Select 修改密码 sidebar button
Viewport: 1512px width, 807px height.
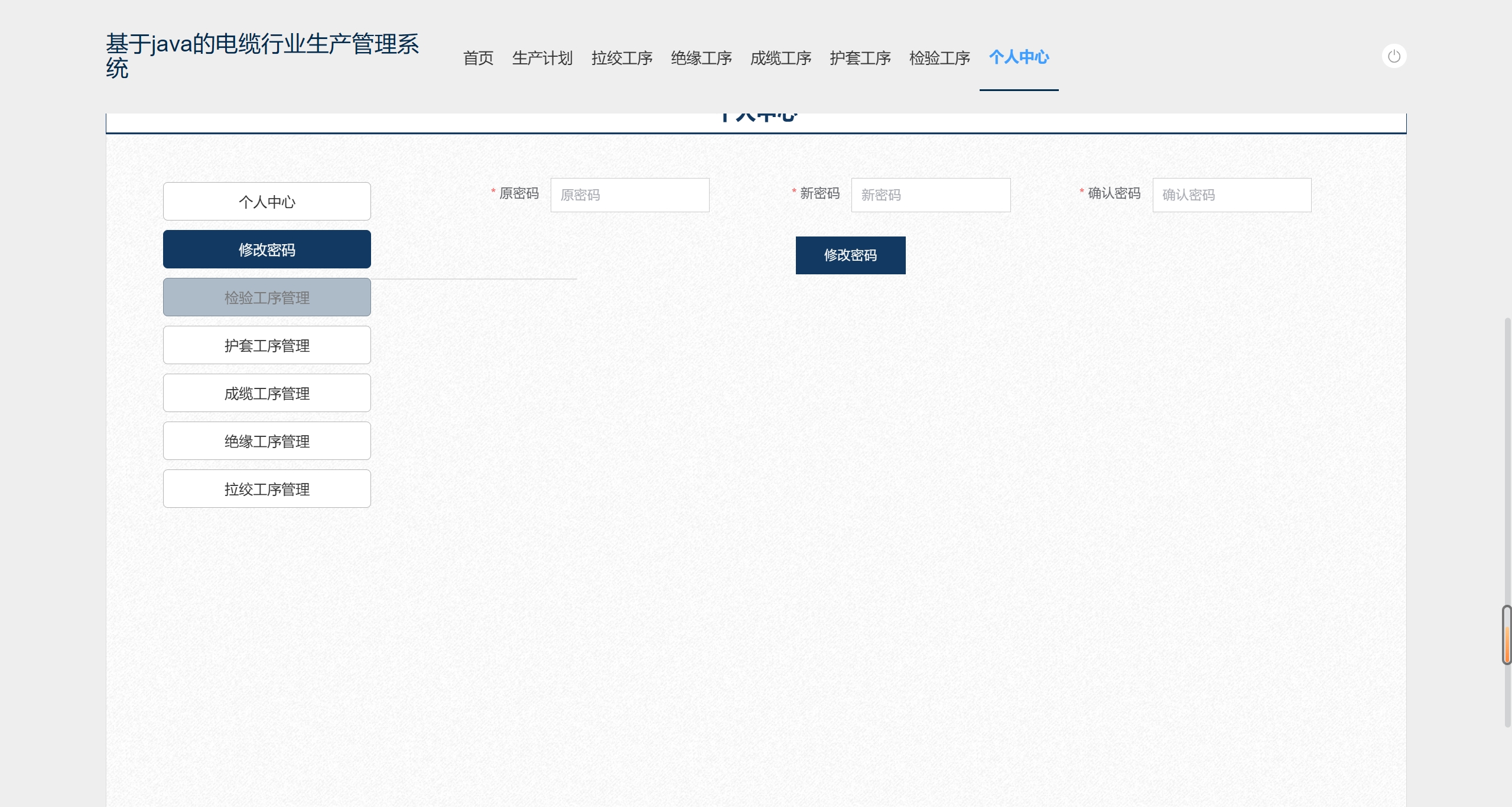click(x=267, y=249)
